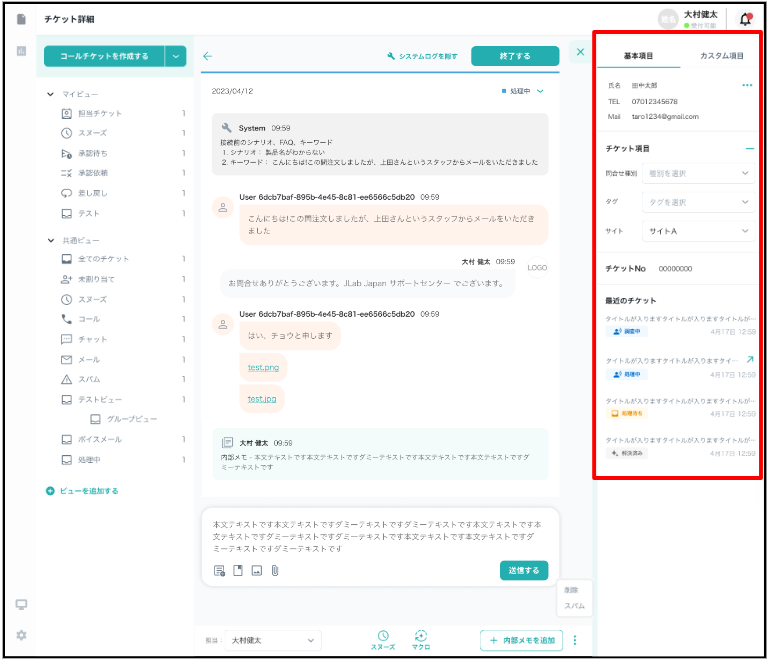Collapse the 共通ビュー tree group
Image resolution: width=770 pixels, height=661 pixels.
[51, 240]
